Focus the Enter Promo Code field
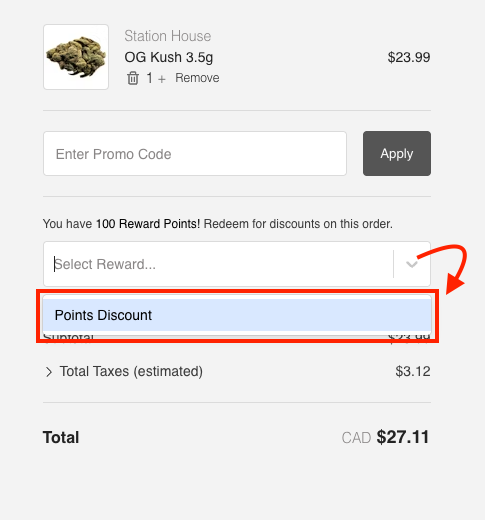The height and width of the screenshot is (520, 485). (195, 154)
